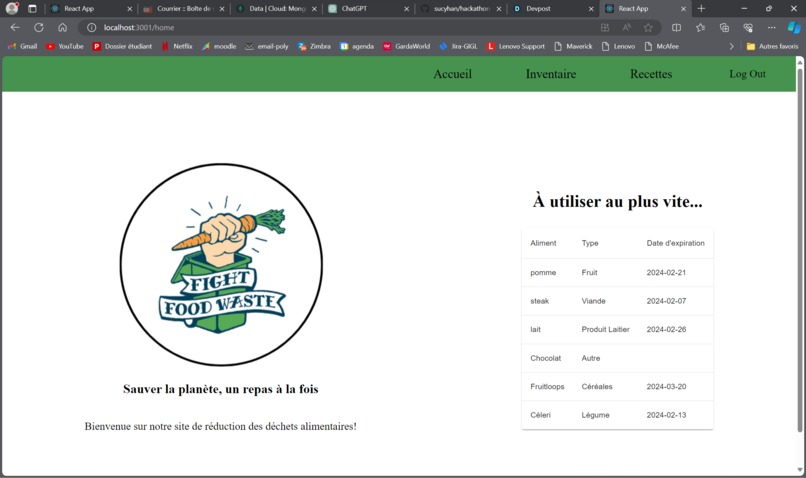Close the Devpost tab
The width and height of the screenshot is (806, 478).
point(591,9)
